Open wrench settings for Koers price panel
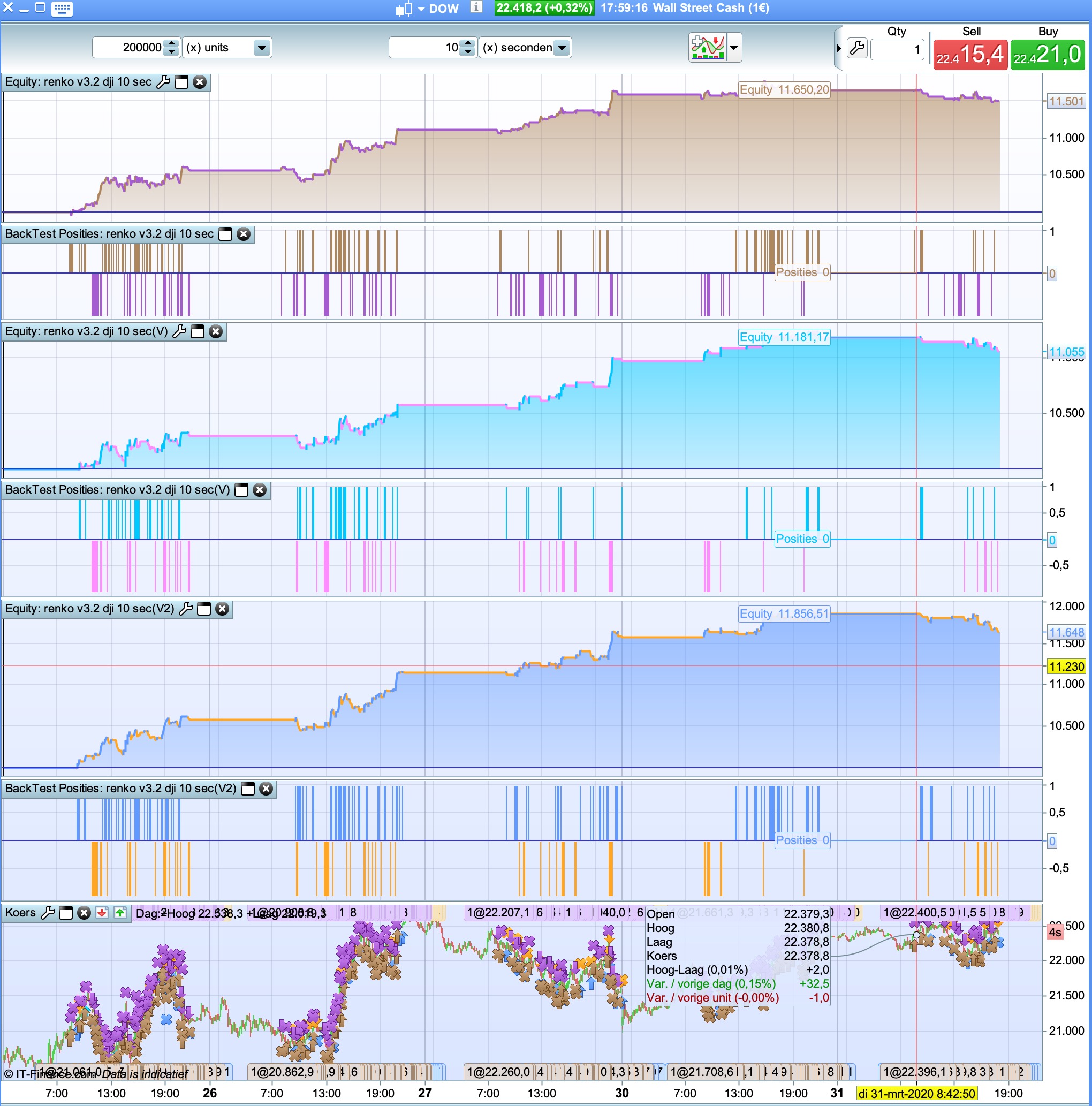 (x=48, y=913)
